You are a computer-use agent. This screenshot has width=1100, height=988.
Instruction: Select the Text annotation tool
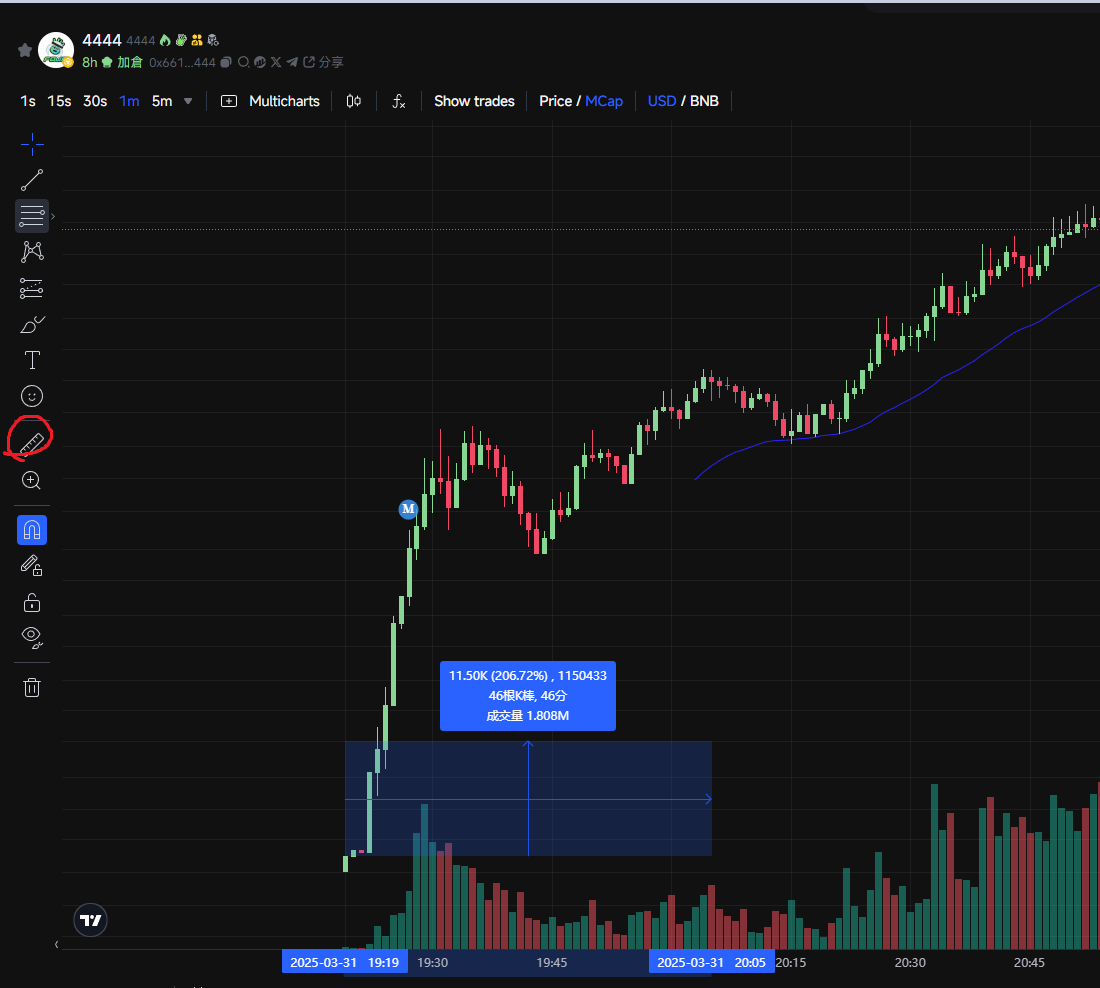point(32,360)
